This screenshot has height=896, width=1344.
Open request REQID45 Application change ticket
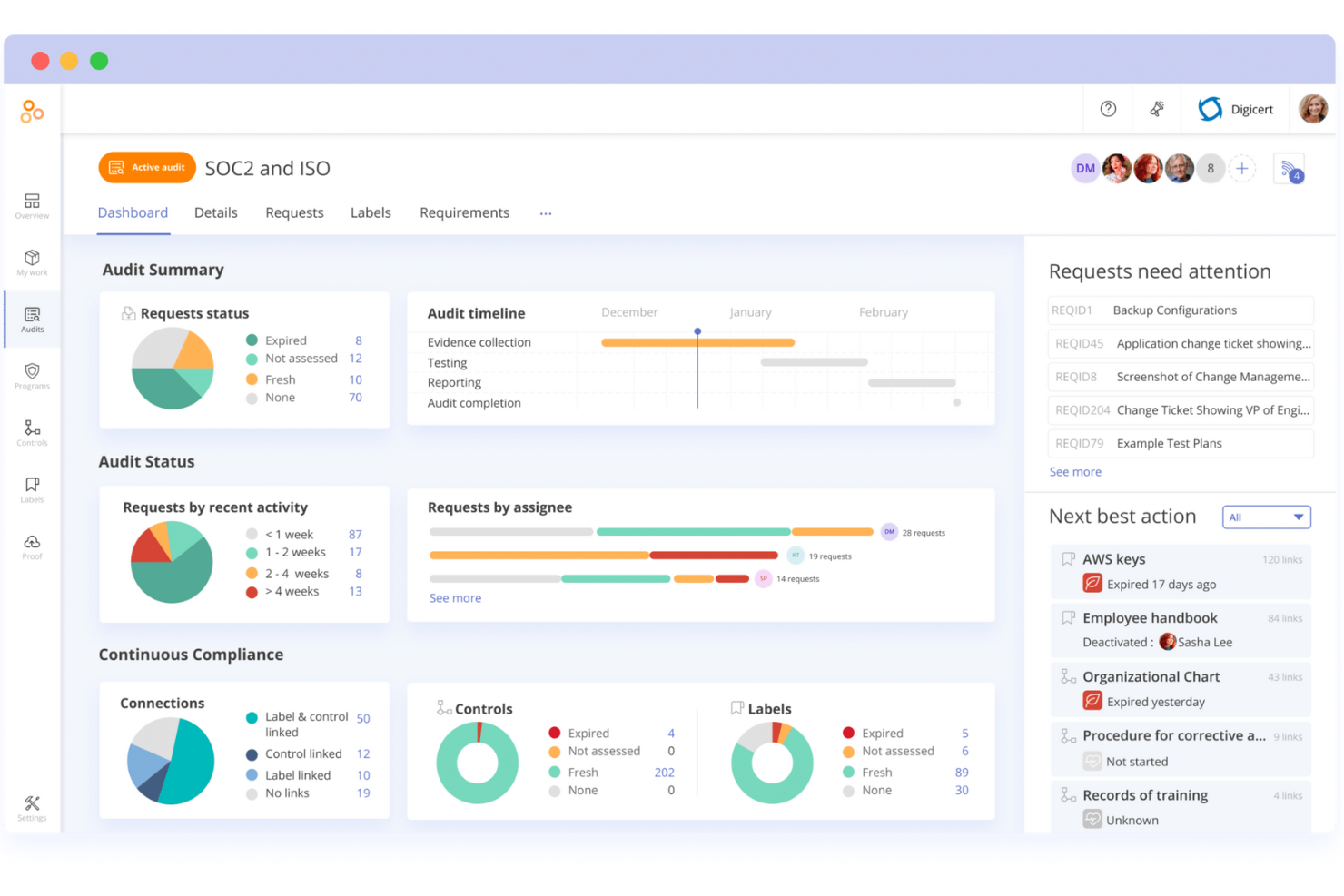point(1181,344)
